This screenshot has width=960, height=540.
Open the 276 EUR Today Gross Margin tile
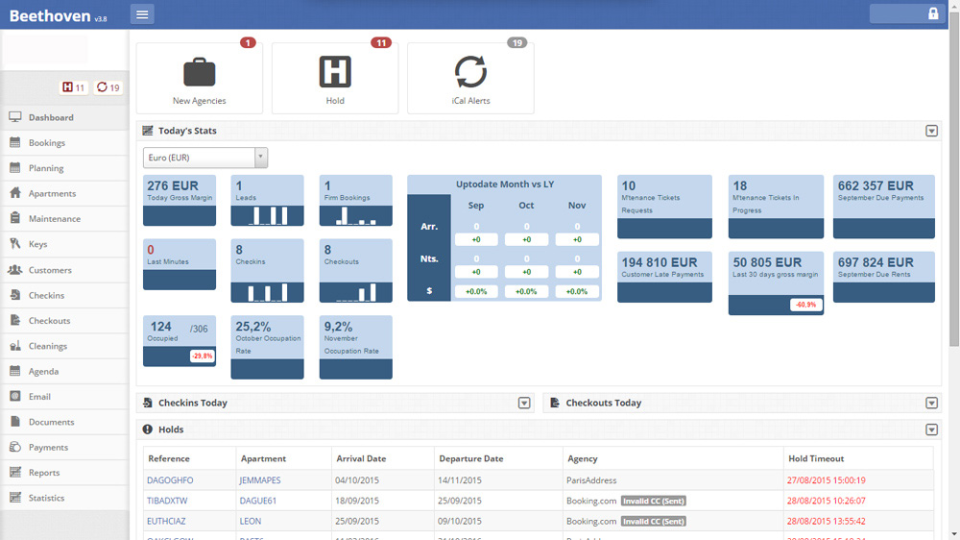(x=179, y=200)
